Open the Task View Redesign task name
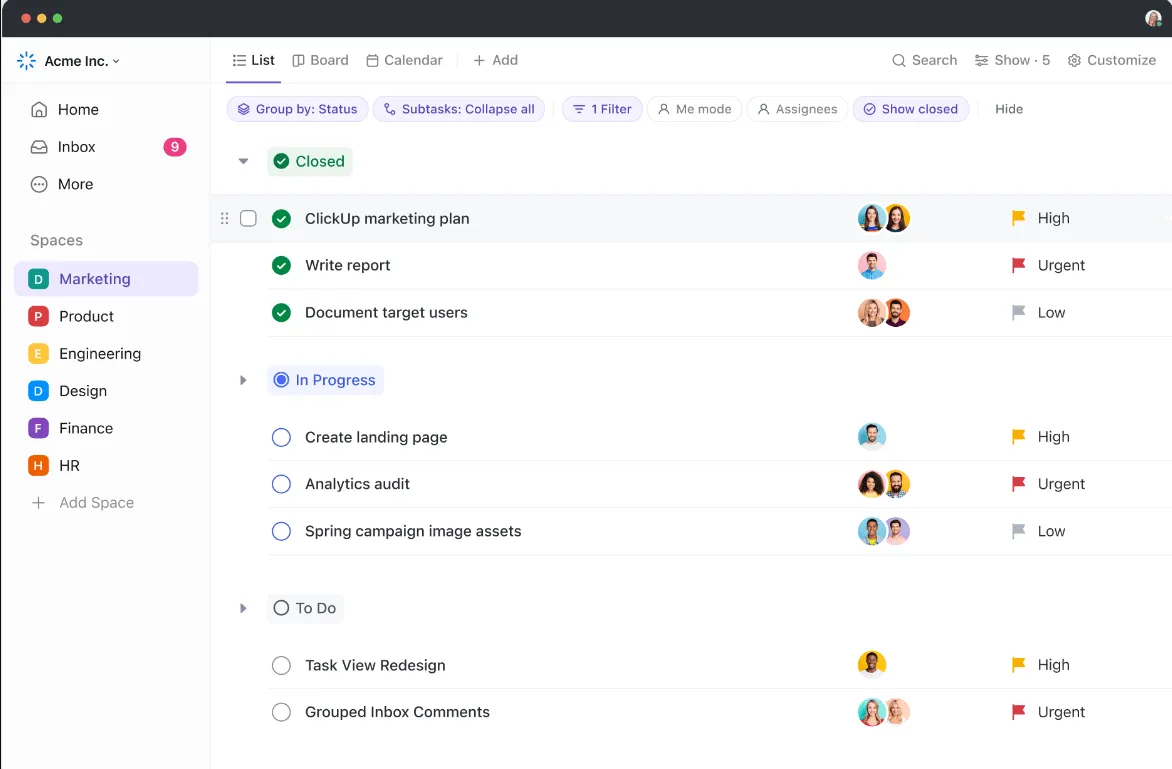1172x769 pixels. pyautogui.click(x=375, y=665)
